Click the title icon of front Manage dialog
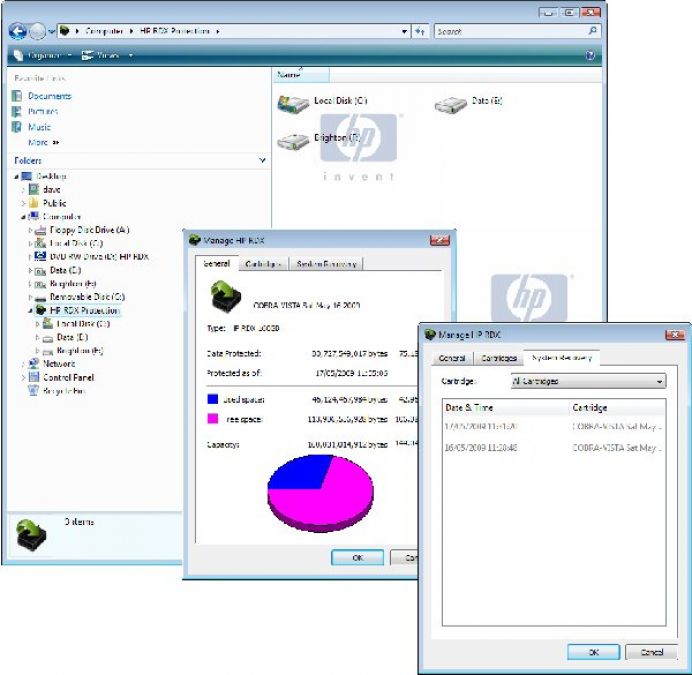The height and width of the screenshot is (675, 692). (430, 334)
